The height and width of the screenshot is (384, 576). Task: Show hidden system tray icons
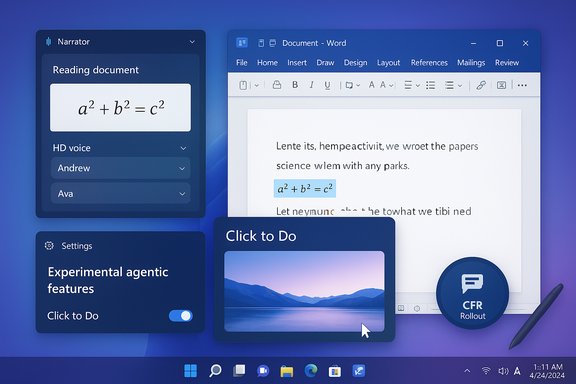click(x=467, y=371)
